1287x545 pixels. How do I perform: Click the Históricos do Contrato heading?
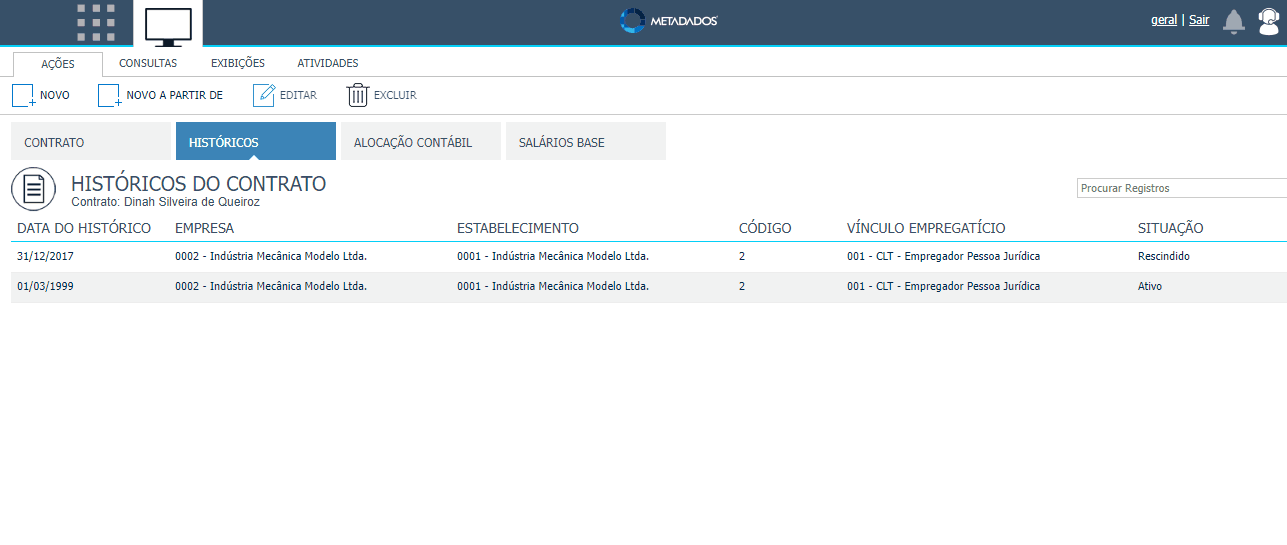coord(199,183)
